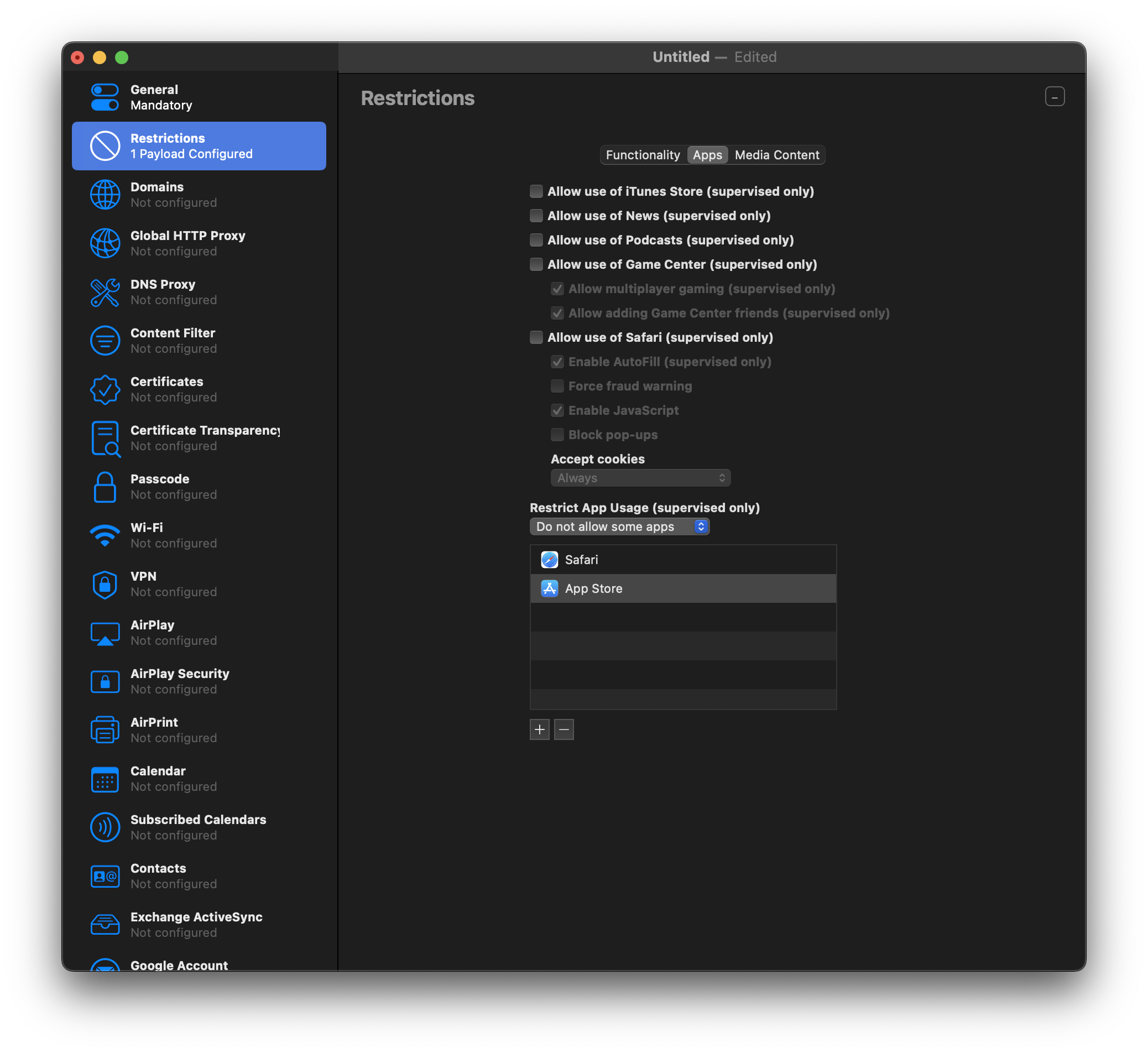Select the Restrictions payload icon
The image size is (1148, 1053).
coord(106,145)
